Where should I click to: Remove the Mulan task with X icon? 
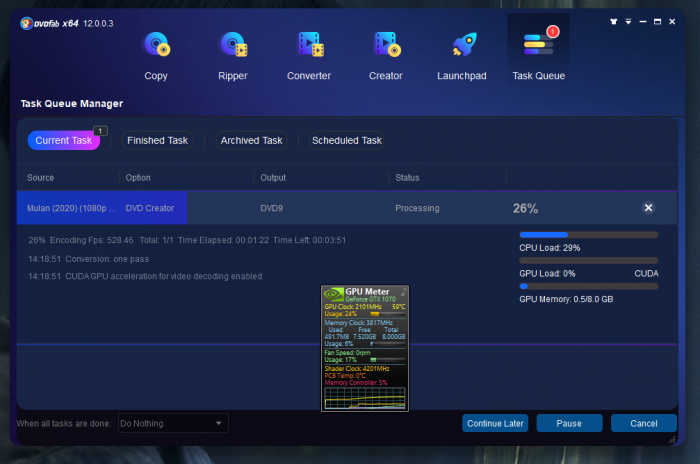(x=648, y=208)
